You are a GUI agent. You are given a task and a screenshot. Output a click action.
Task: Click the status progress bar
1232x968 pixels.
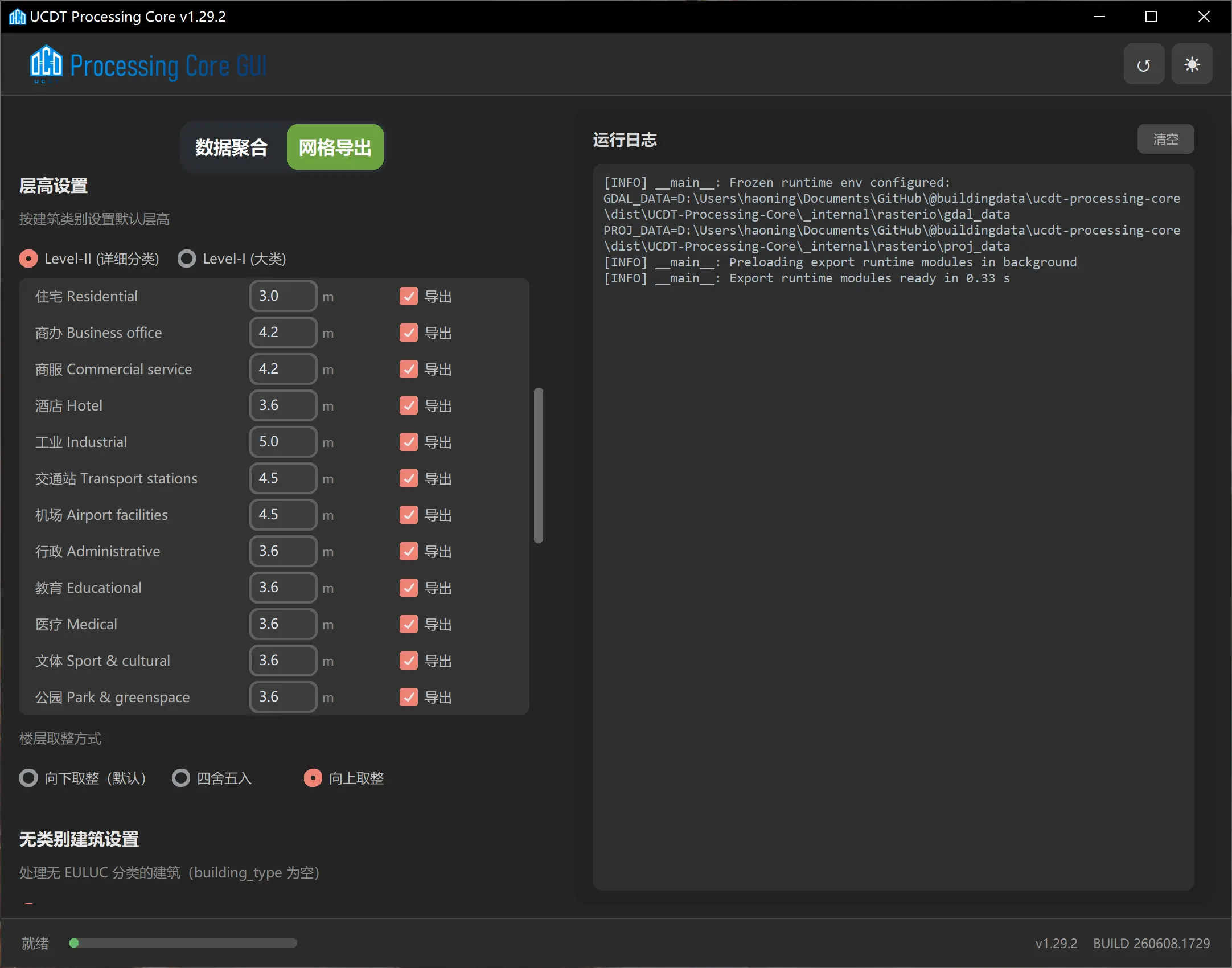183,944
